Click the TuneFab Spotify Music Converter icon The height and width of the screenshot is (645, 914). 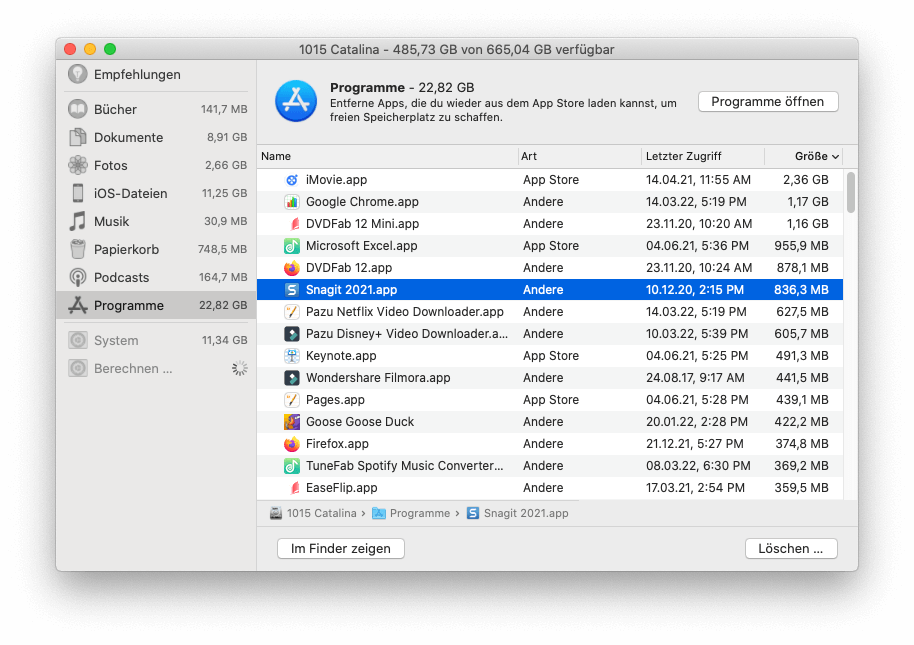point(291,466)
